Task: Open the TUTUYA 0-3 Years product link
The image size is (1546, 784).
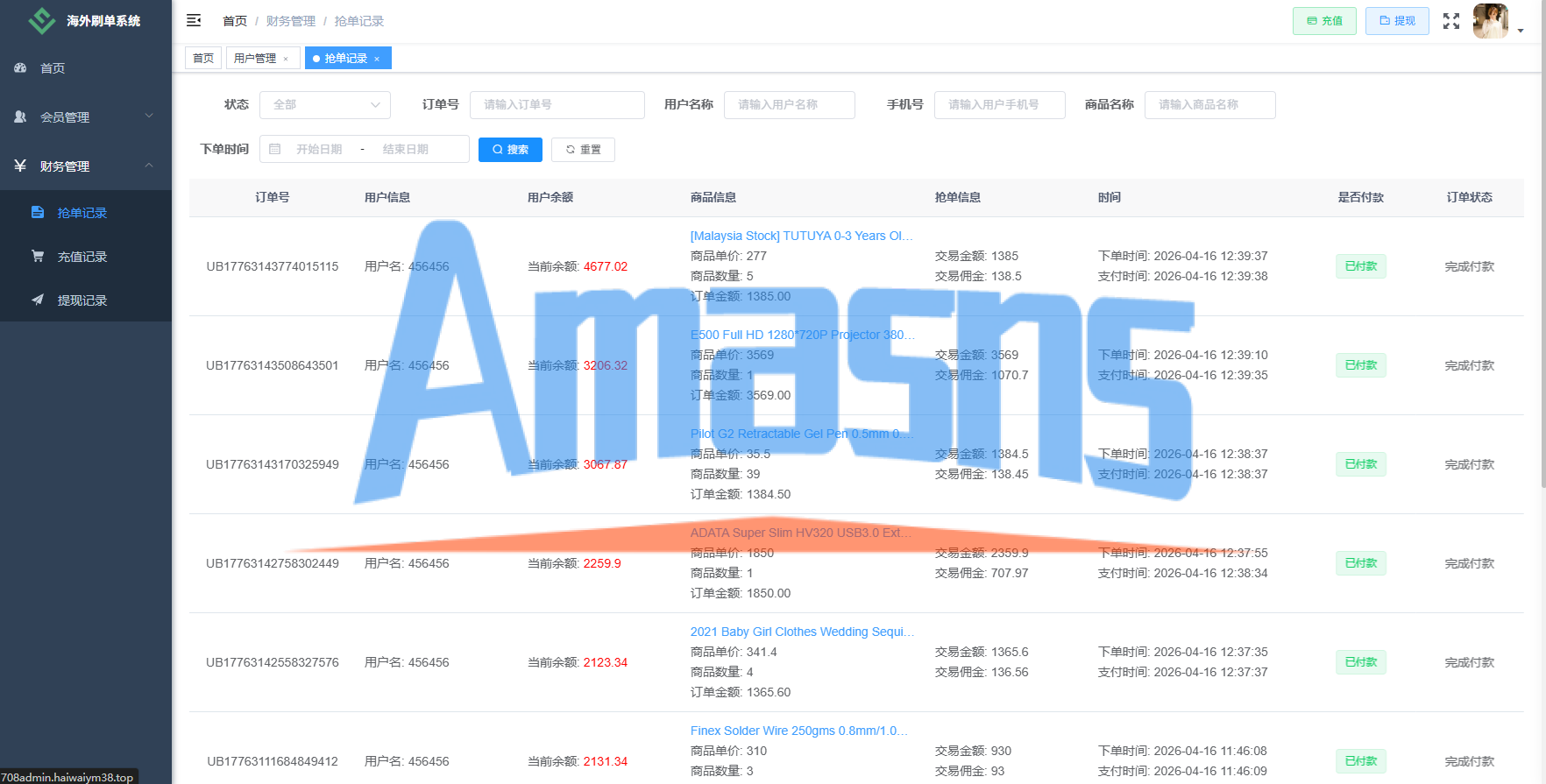Action: point(802,236)
